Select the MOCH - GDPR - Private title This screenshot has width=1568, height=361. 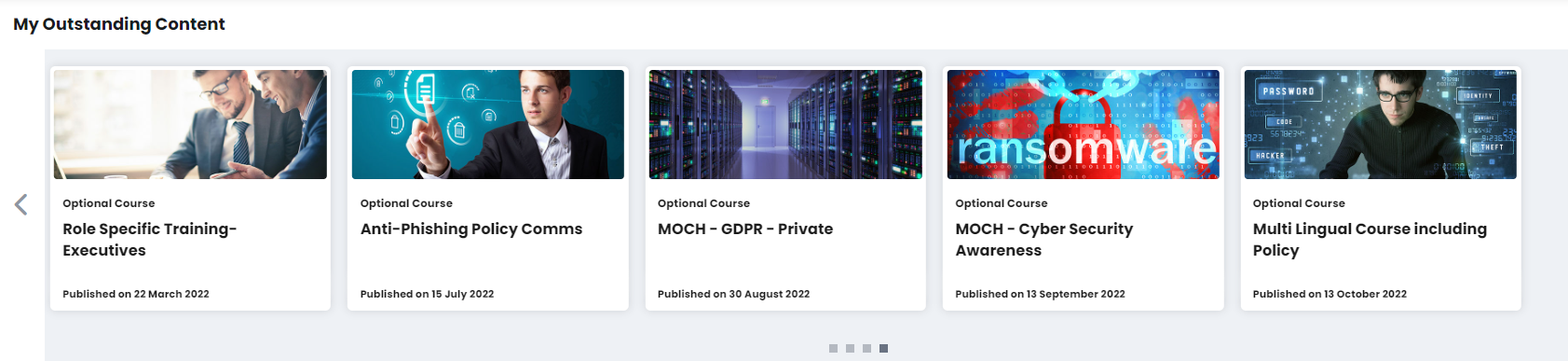tap(745, 229)
